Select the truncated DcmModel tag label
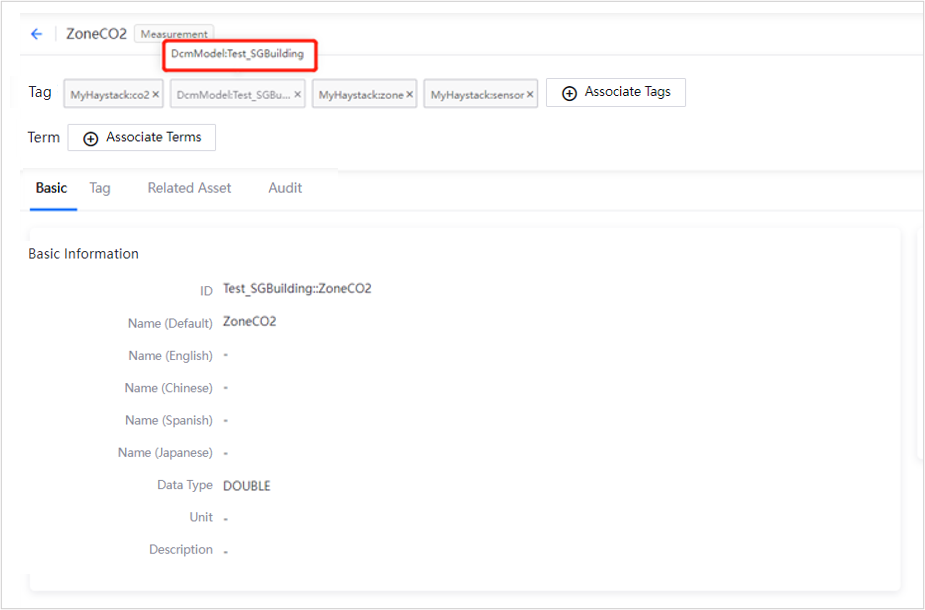925x610 pixels. [x=233, y=95]
